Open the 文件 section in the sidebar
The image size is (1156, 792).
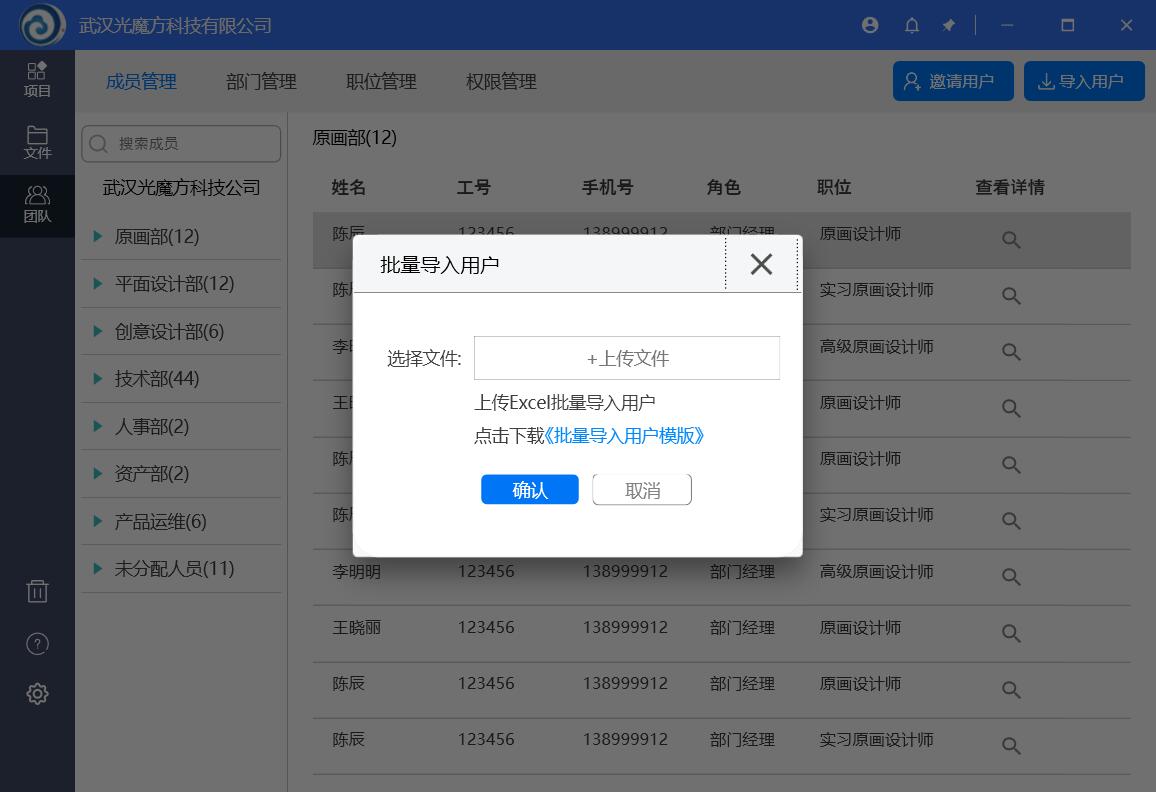pyautogui.click(x=37, y=142)
